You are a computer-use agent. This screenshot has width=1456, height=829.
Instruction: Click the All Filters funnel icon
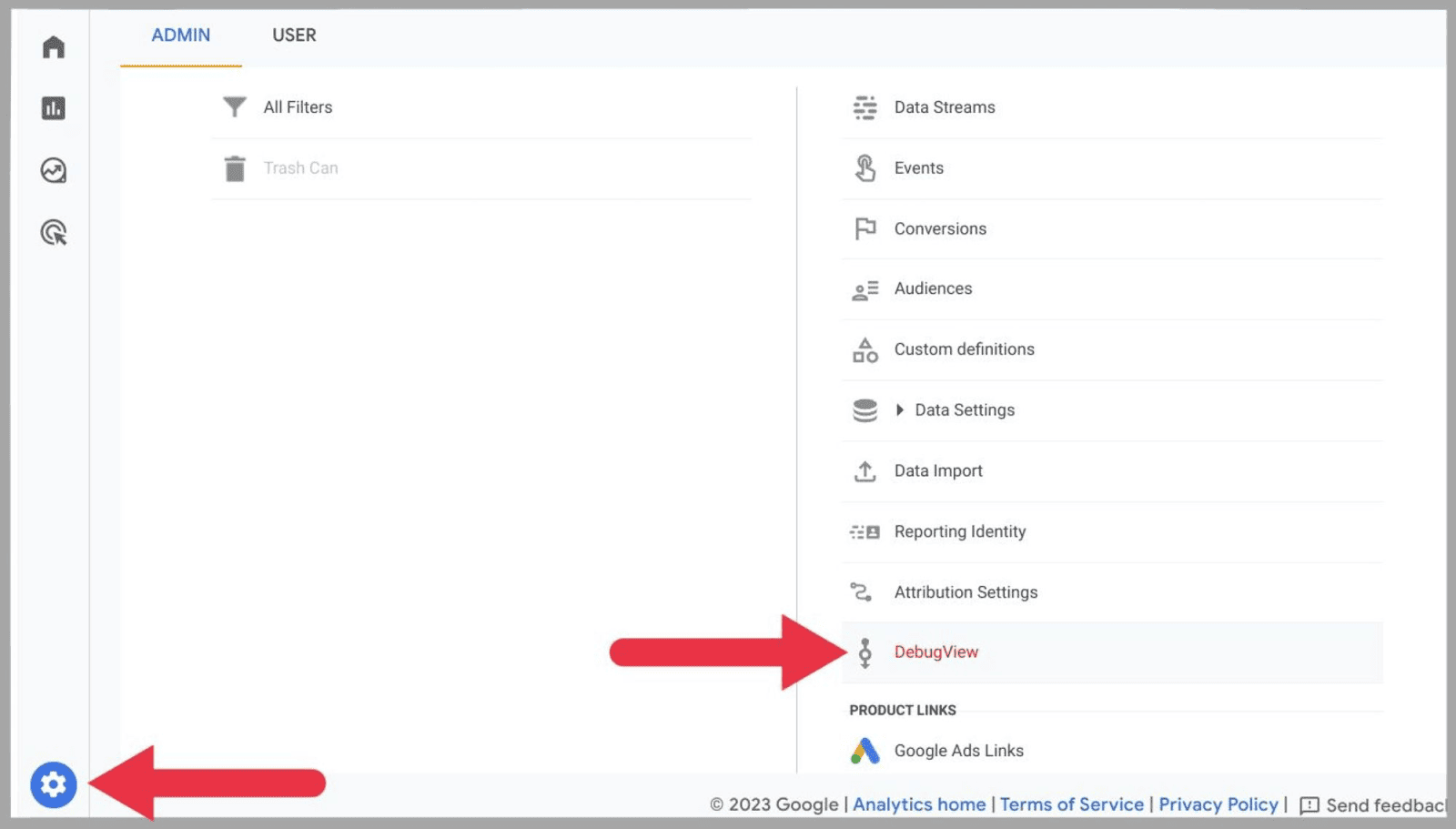point(234,106)
